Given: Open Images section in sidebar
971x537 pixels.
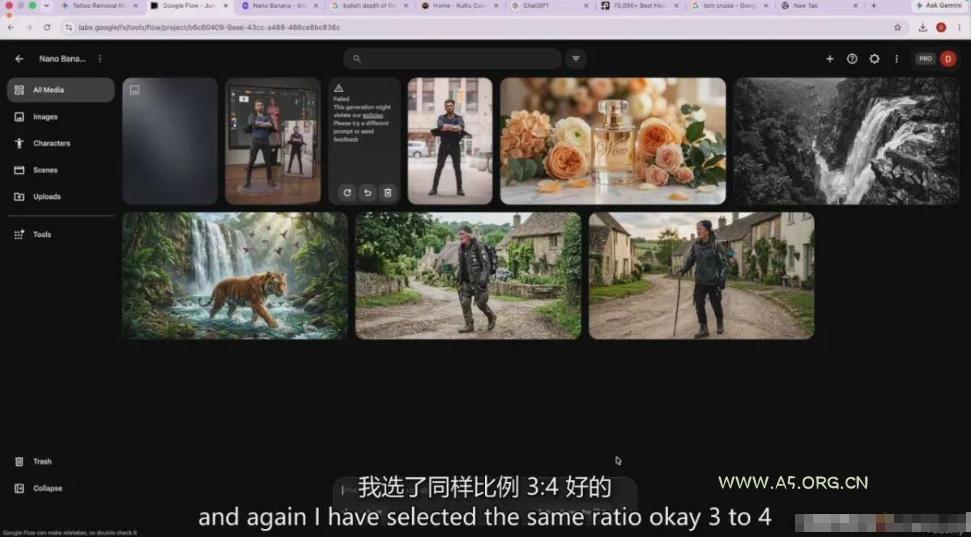Looking at the screenshot, I should [x=61, y=116].
